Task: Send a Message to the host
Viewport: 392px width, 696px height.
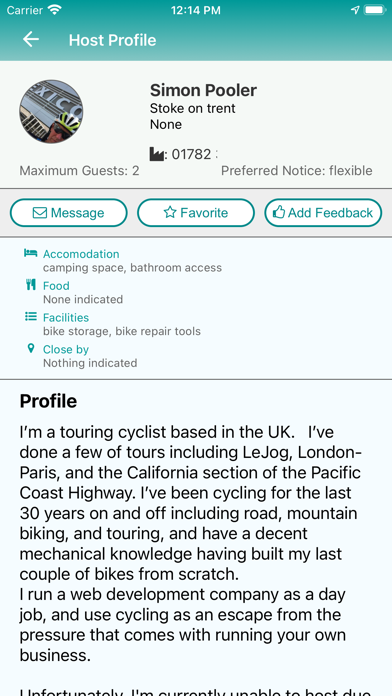Action: tap(69, 213)
